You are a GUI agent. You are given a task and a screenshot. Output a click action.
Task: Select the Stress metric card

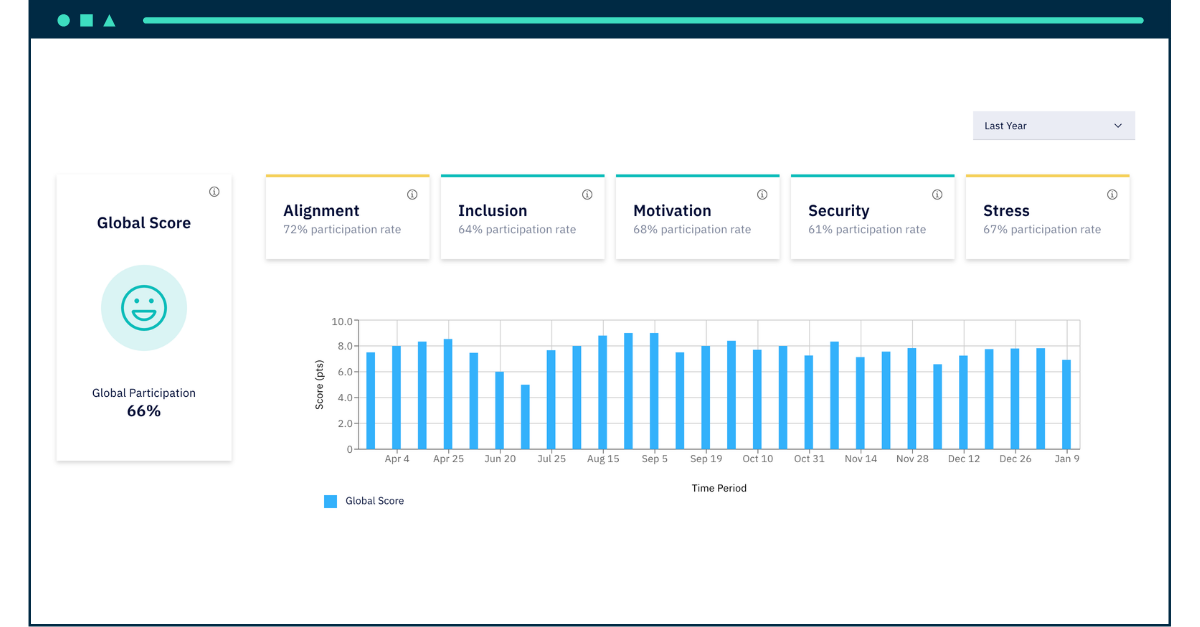(x=1048, y=217)
